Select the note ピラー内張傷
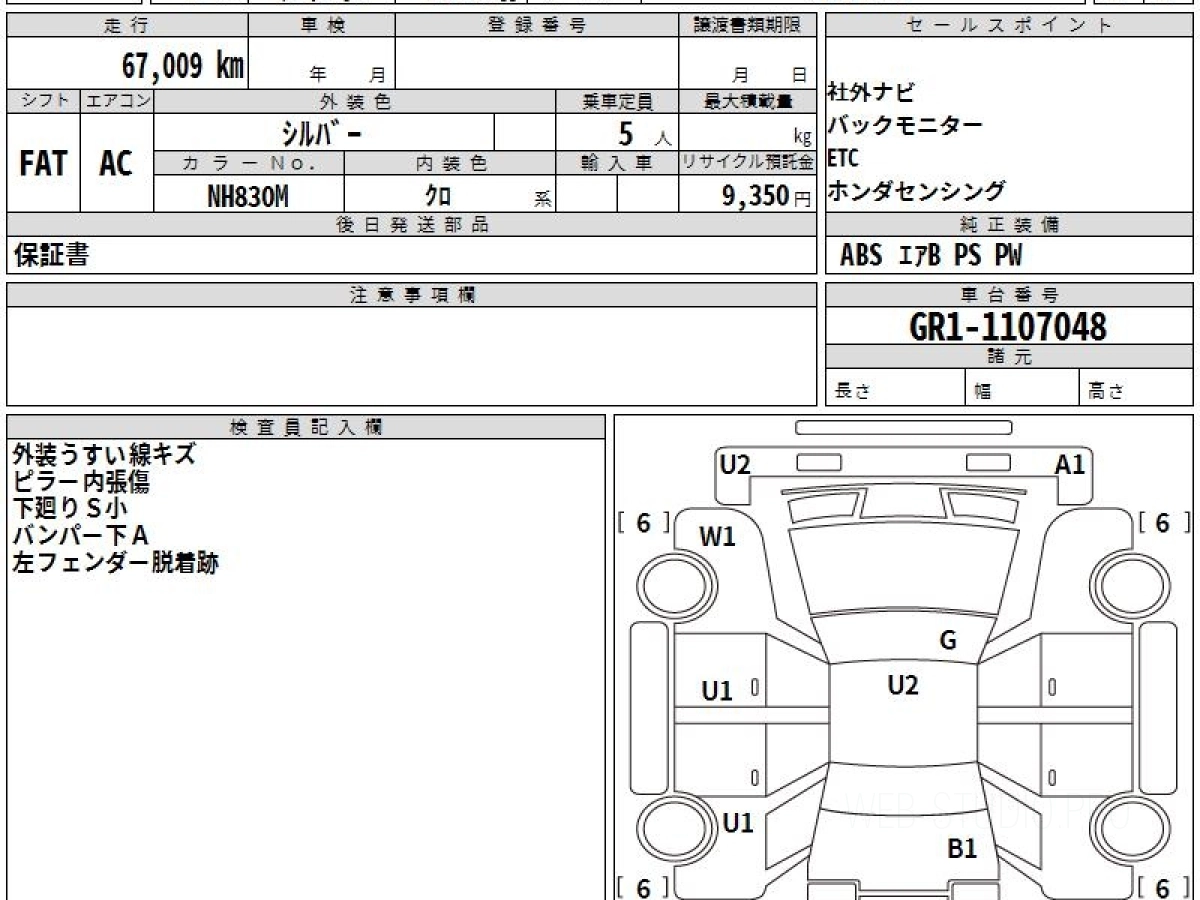Viewport: 1200px width, 900px height. click(x=81, y=482)
